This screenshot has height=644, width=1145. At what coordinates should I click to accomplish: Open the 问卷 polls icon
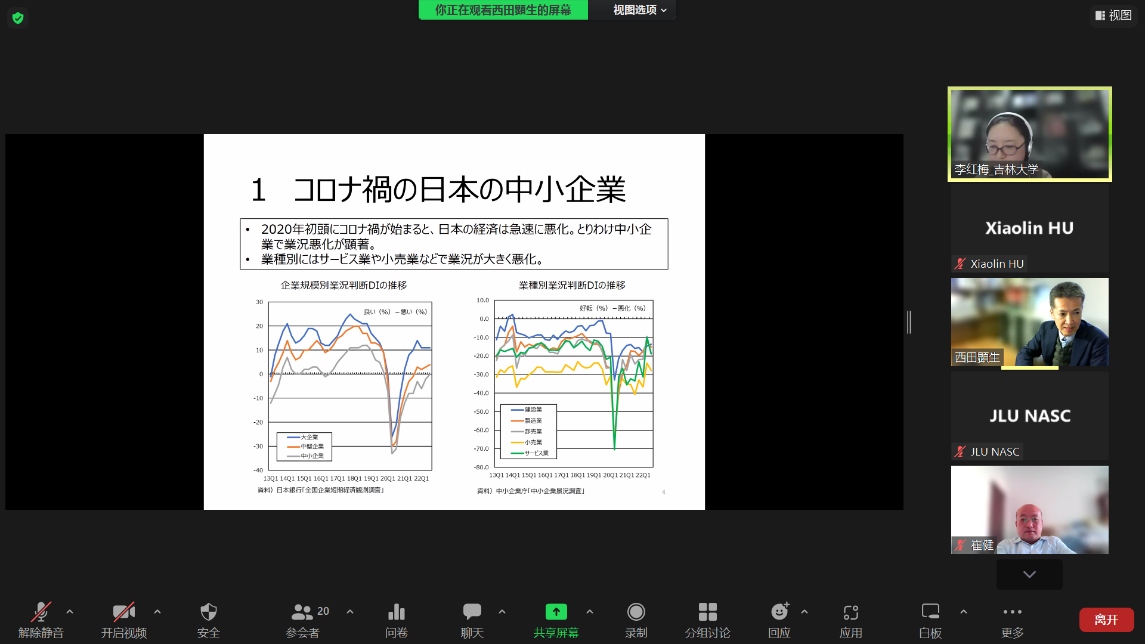click(x=396, y=619)
